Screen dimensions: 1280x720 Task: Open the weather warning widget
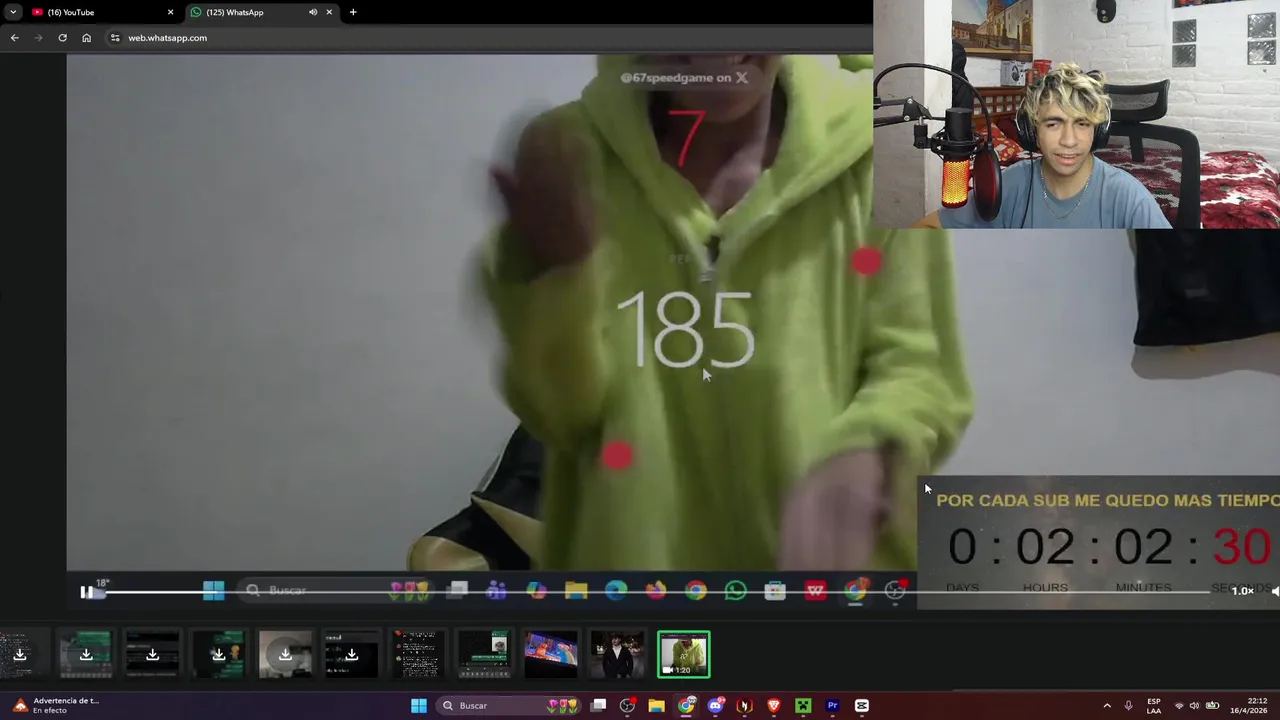pos(57,706)
